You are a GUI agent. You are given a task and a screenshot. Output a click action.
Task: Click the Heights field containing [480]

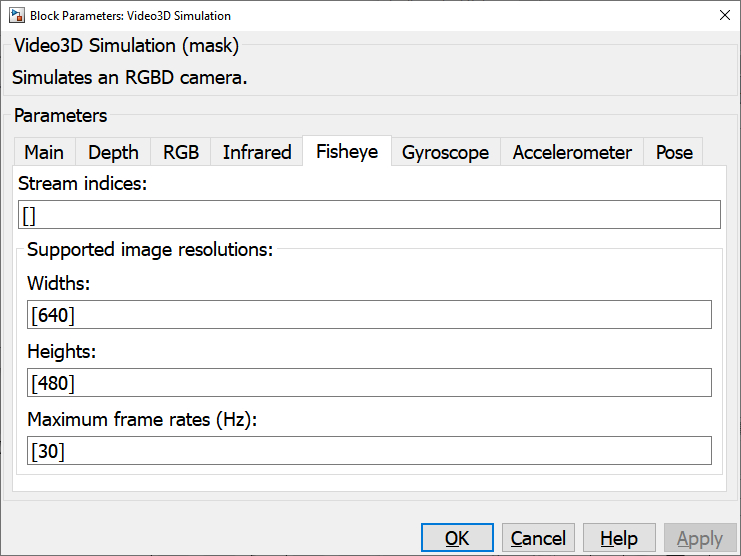pos(369,383)
